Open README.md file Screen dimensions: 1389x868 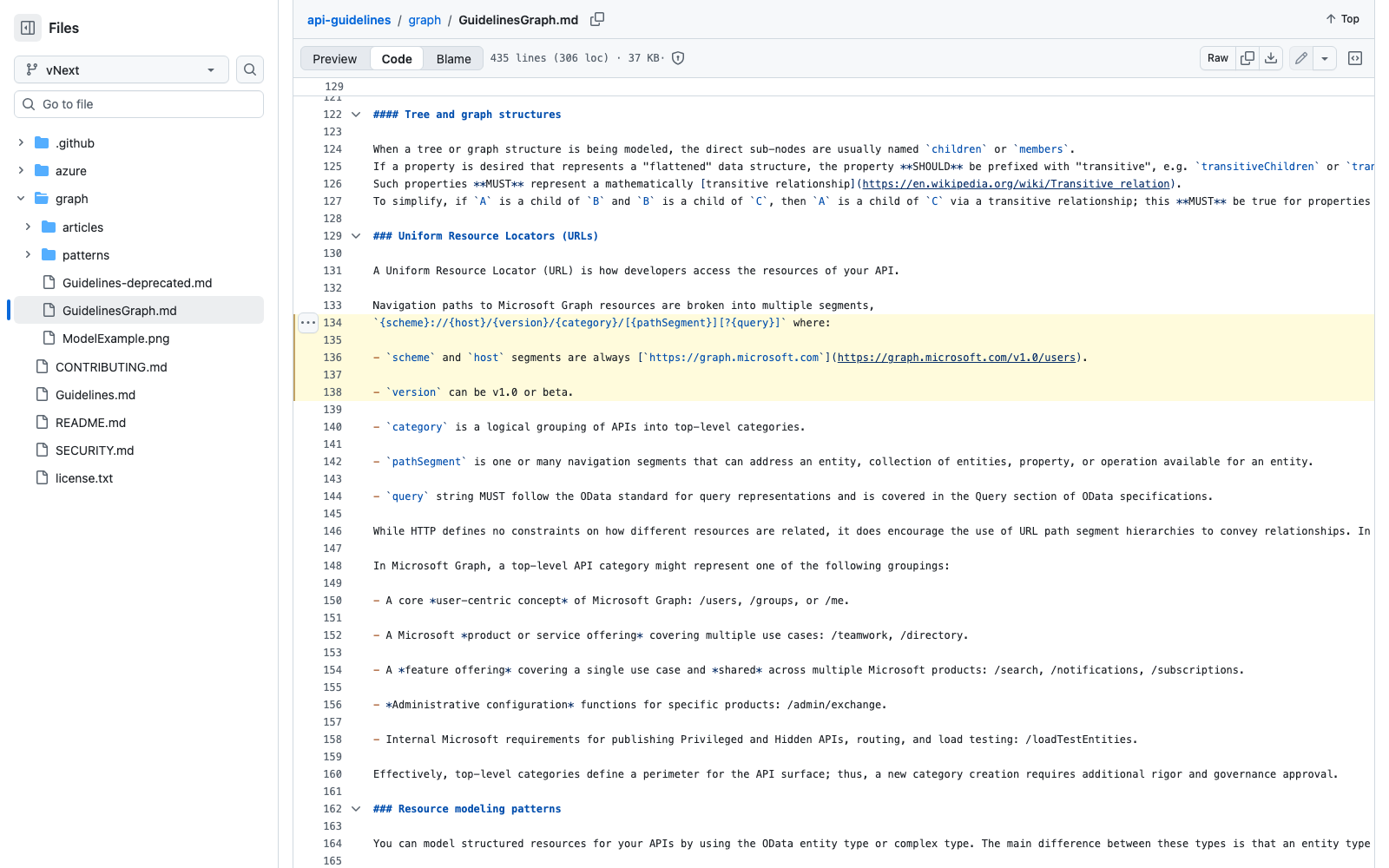point(90,422)
